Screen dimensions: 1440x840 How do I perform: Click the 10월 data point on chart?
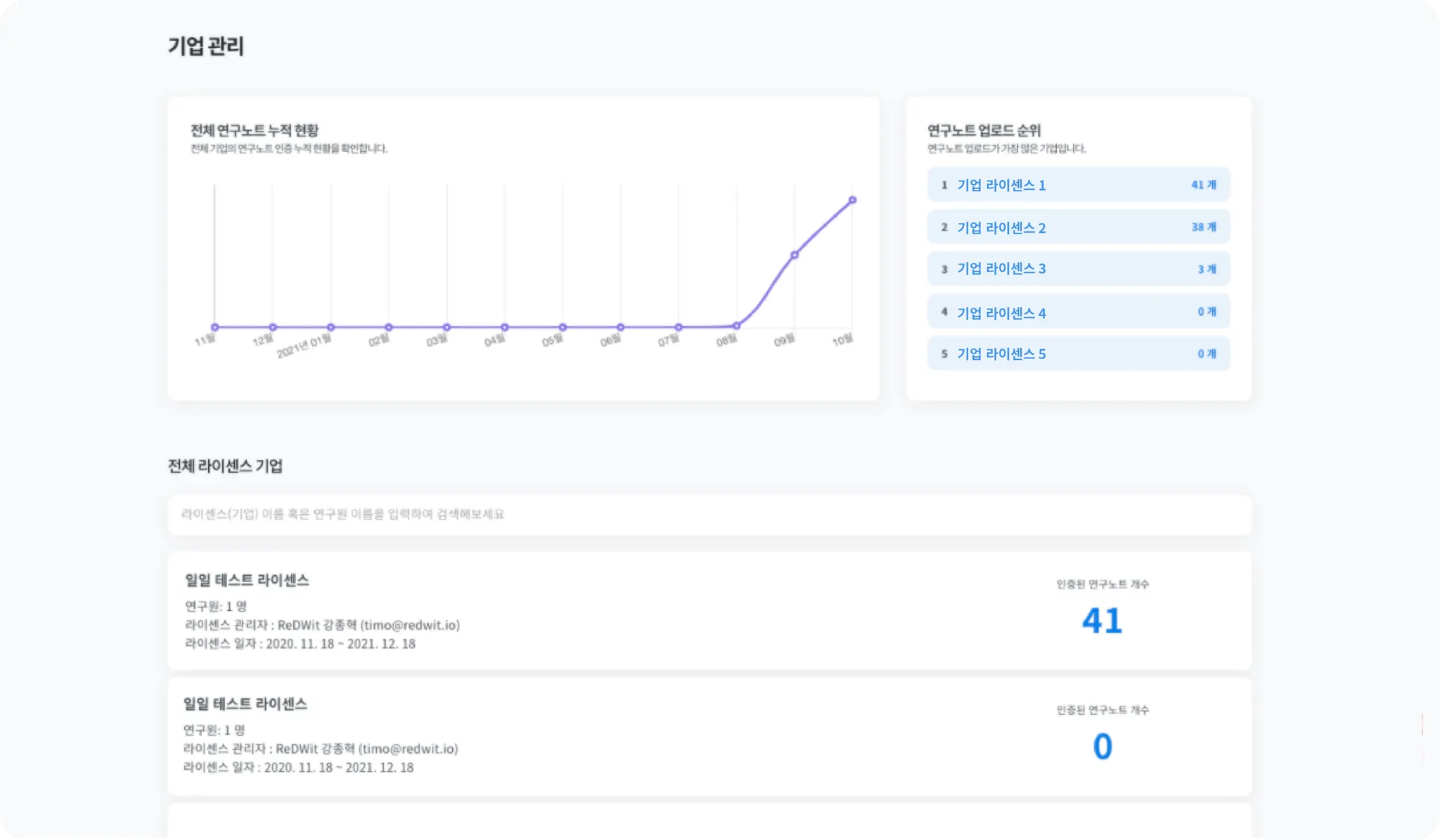(x=852, y=200)
